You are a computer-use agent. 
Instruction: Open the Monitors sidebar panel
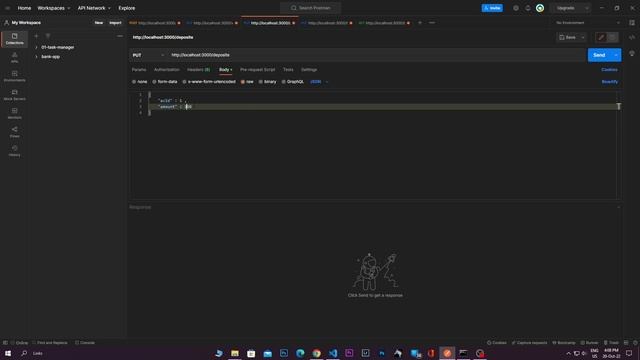pyautogui.click(x=14, y=113)
